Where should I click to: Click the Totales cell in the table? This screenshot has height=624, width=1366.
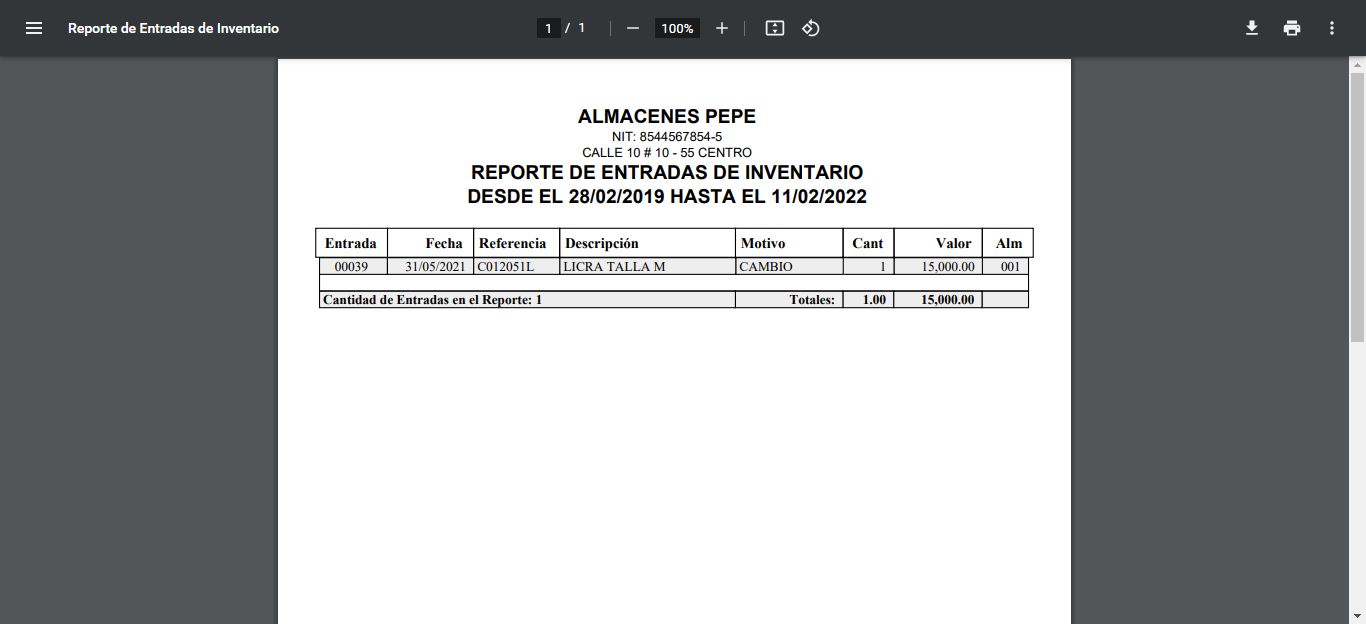[x=812, y=299]
